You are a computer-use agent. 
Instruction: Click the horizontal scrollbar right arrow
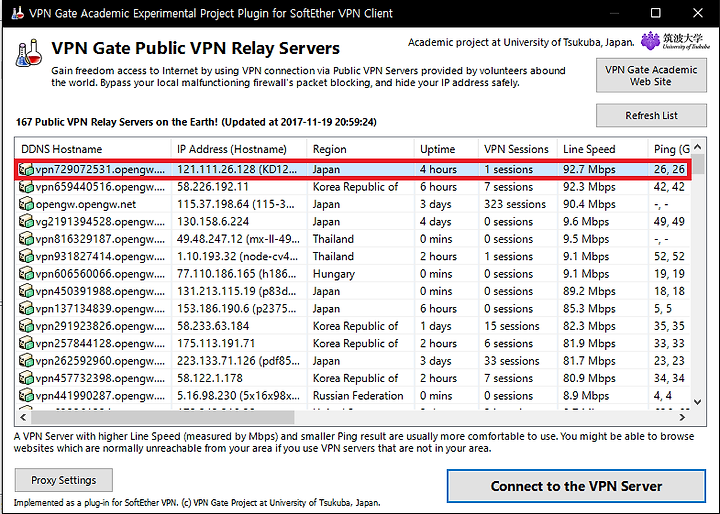tap(682, 417)
